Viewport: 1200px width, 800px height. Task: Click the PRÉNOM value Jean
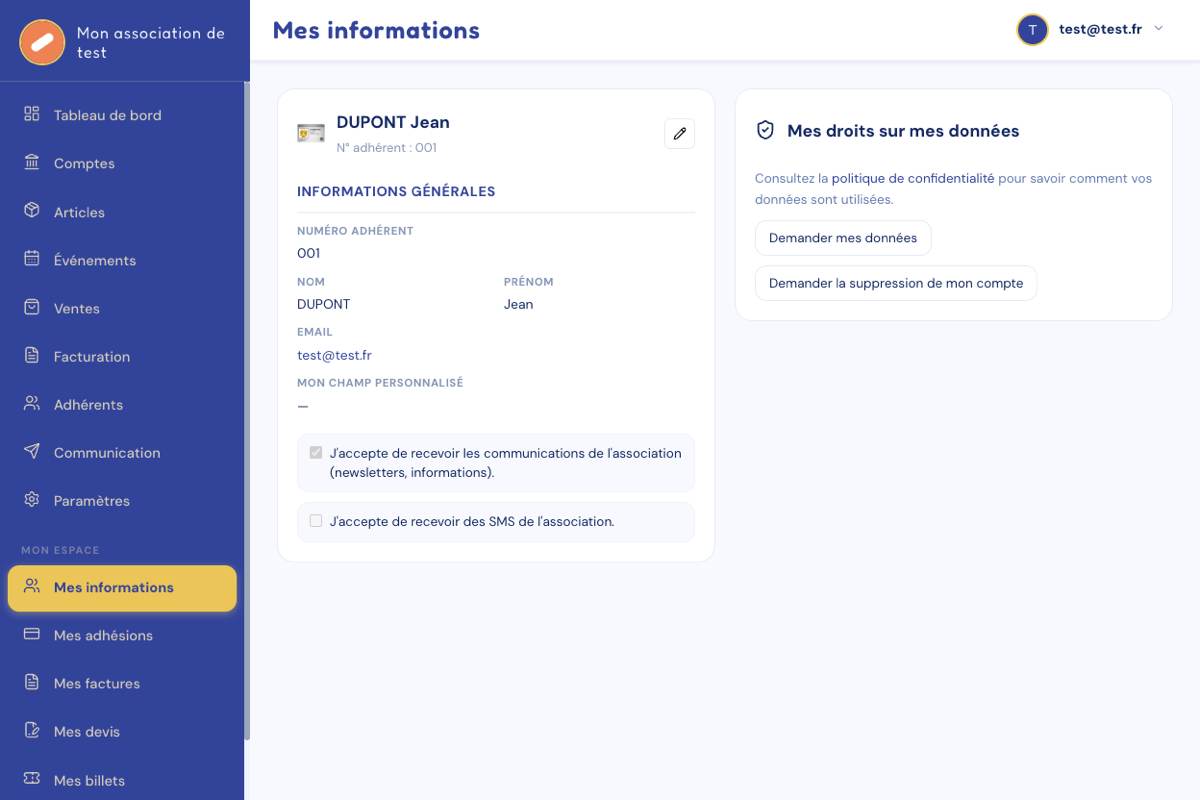tap(518, 304)
